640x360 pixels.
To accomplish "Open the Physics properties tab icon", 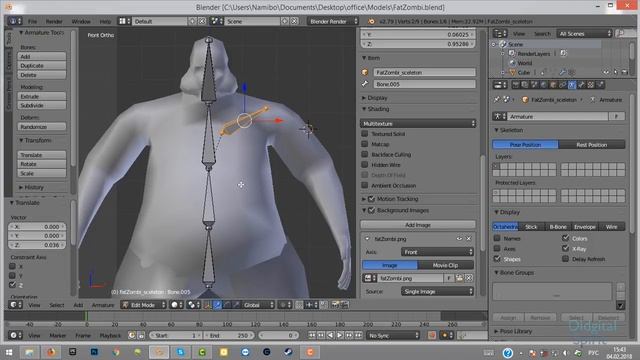I will coord(600,85).
